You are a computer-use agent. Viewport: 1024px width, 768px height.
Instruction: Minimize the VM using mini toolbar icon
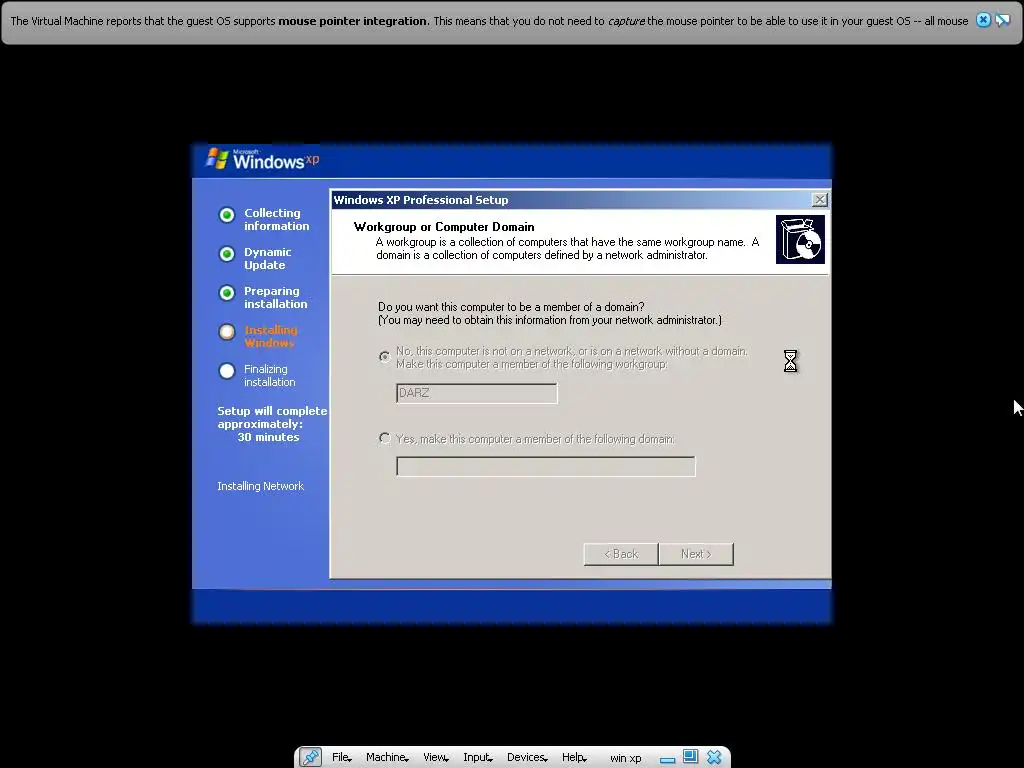click(x=667, y=760)
